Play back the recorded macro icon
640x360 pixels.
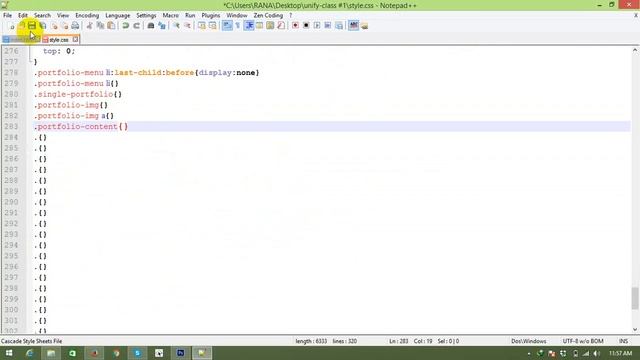(317, 26)
